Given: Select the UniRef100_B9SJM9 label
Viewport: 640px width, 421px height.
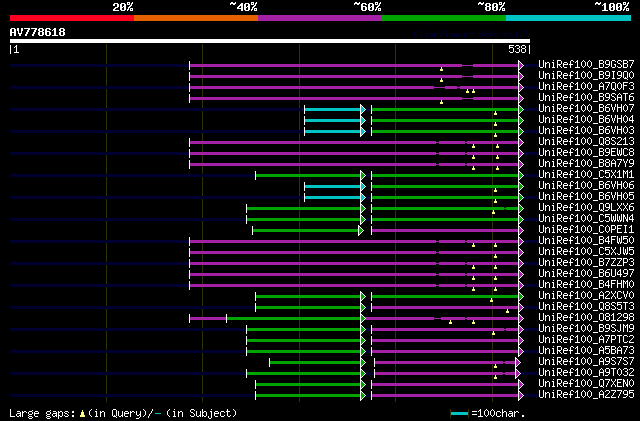Looking at the screenshot, I should pos(586,329).
